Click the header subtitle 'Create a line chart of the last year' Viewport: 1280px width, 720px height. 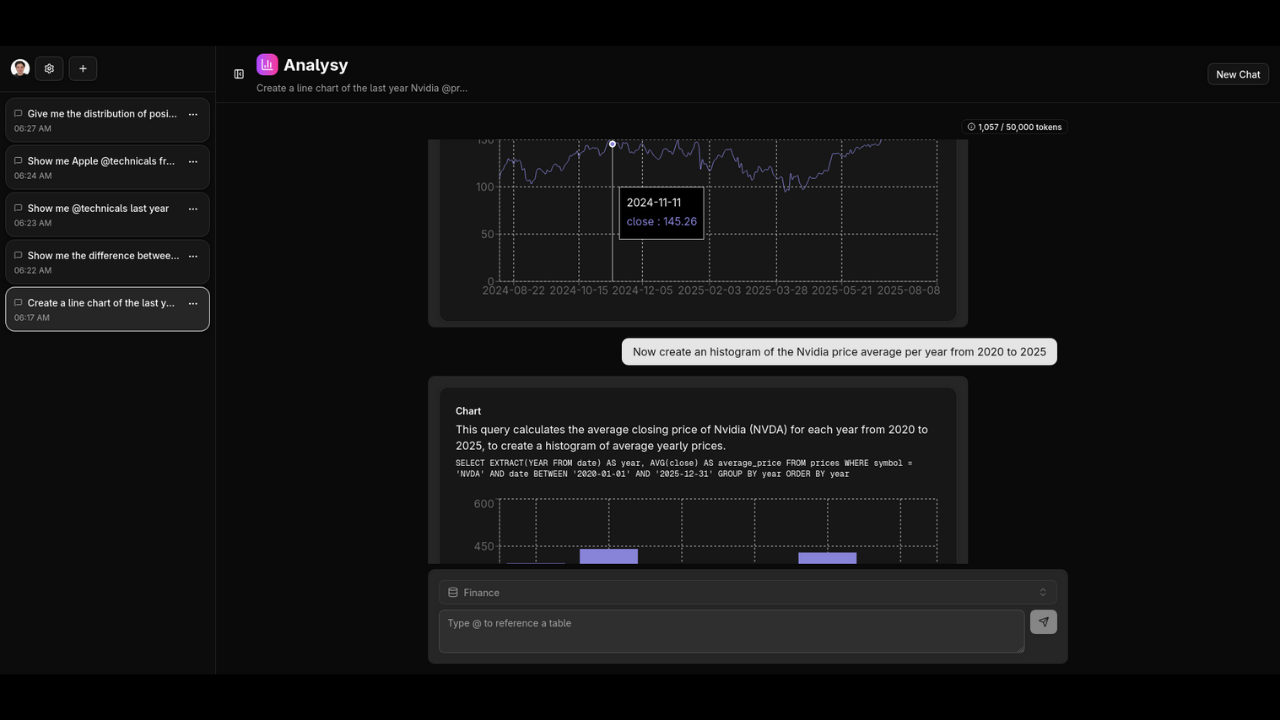click(x=362, y=88)
